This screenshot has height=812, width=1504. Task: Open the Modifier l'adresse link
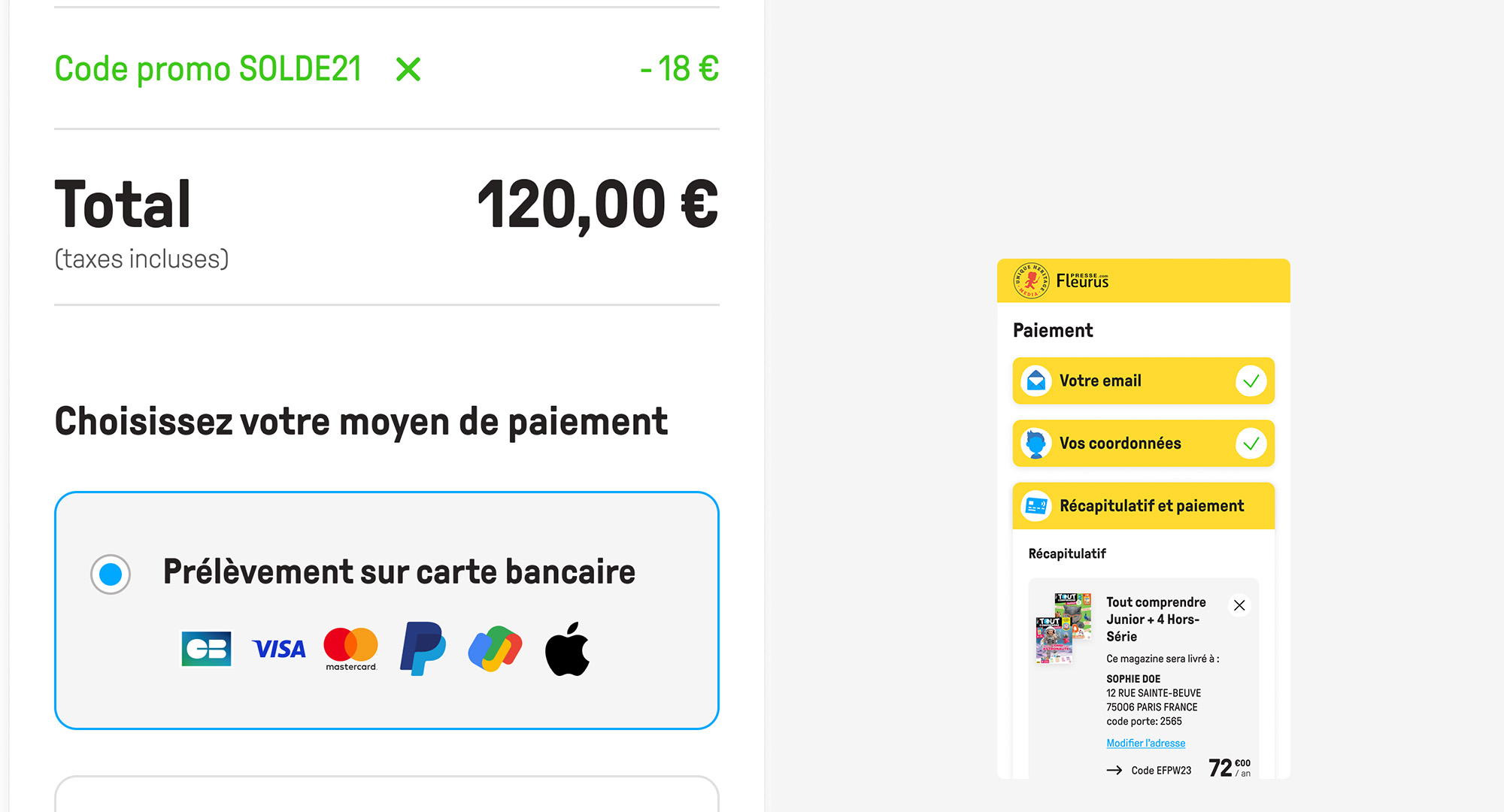[1145, 744]
